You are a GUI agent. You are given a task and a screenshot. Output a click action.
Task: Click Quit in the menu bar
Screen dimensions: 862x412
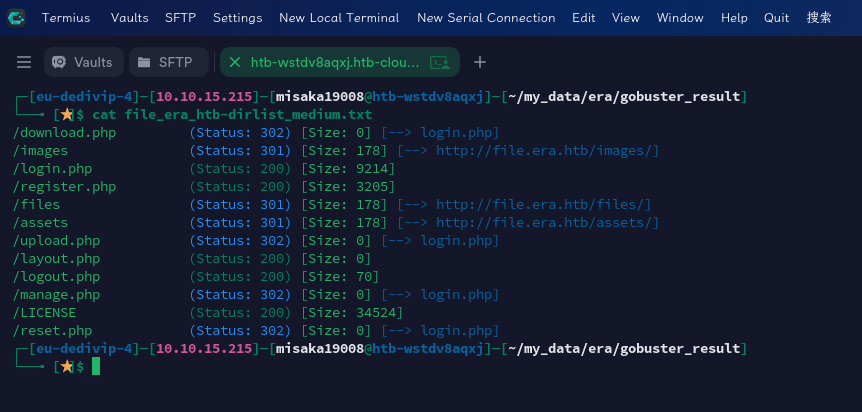tap(776, 18)
